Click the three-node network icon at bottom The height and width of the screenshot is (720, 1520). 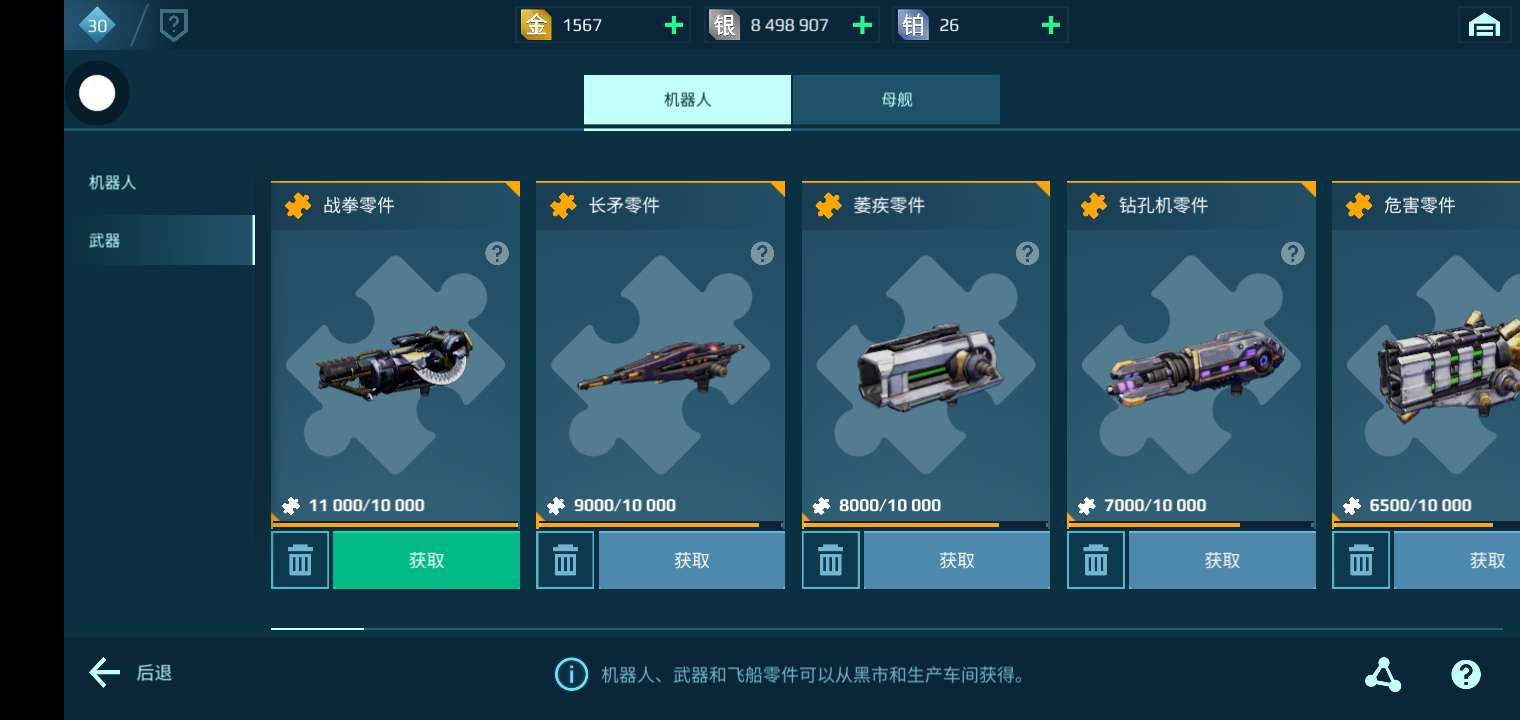point(1383,674)
